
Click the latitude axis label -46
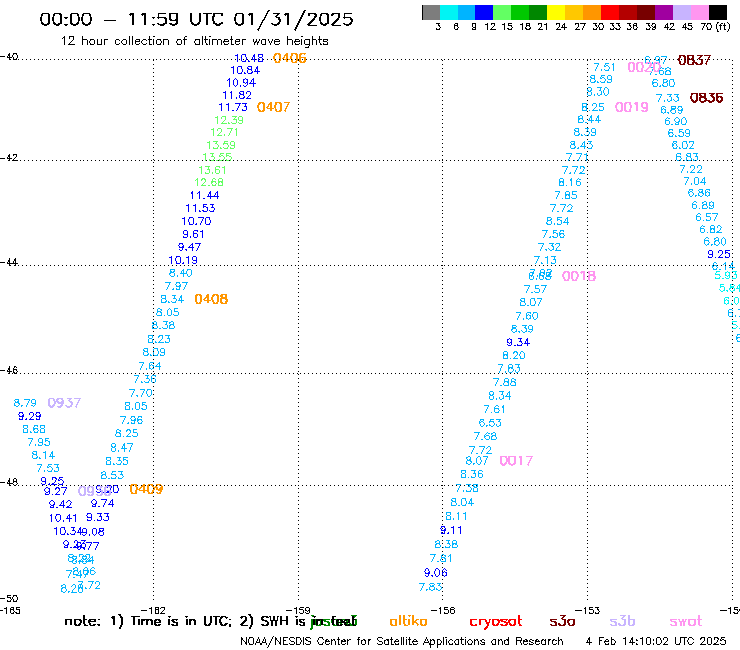(9, 370)
